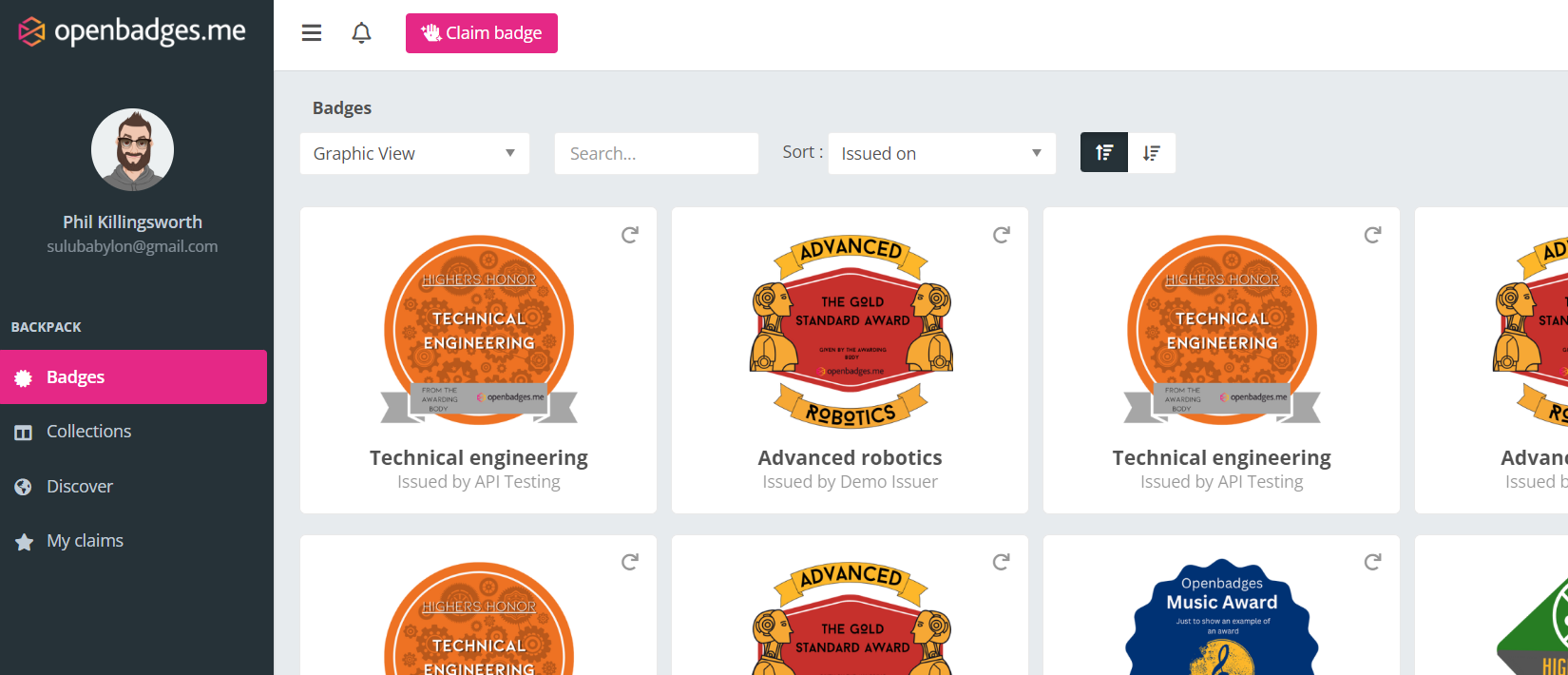Open Collections from the sidebar

click(x=88, y=432)
